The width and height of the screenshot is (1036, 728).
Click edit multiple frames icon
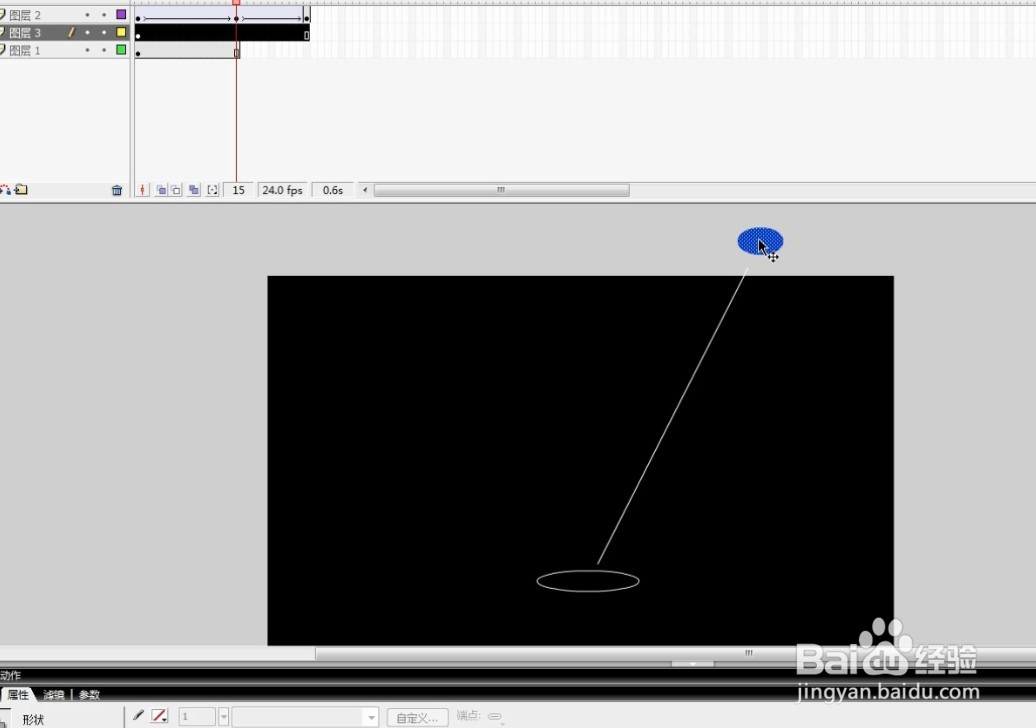194,190
